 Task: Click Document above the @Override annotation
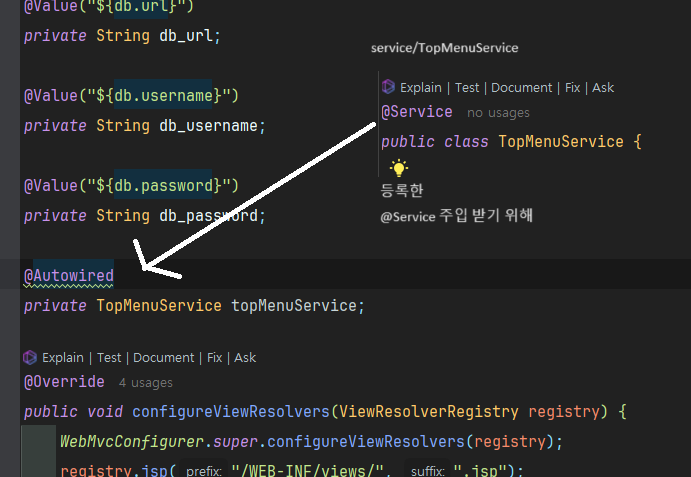tap(163, 358)
